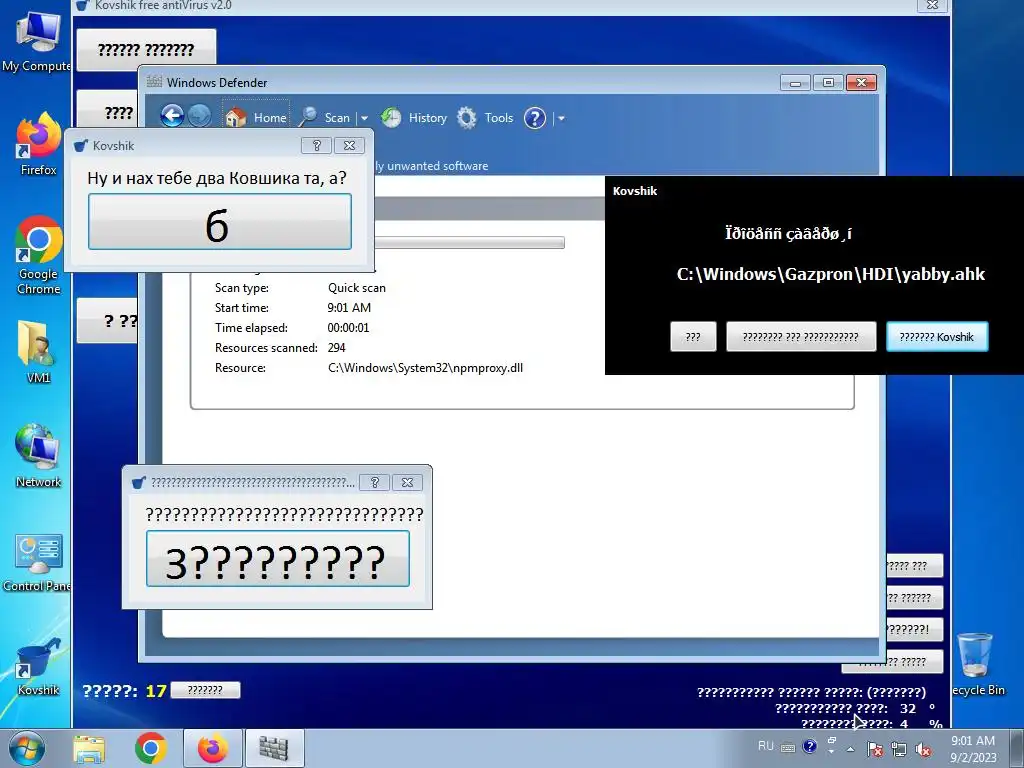Image resolution: width=1024 pixels, height=768 pixels.
Task: Click the npmproxy.dll resource path
Action: click(x=425, y=368)
